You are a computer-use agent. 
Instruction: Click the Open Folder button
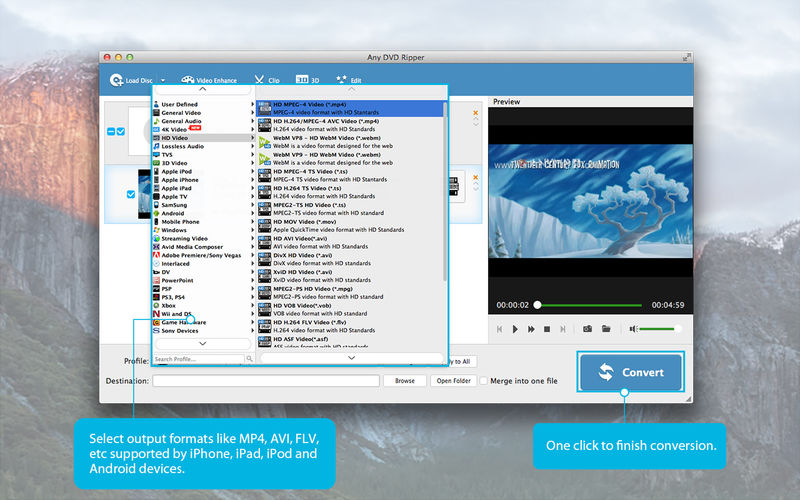454,381
